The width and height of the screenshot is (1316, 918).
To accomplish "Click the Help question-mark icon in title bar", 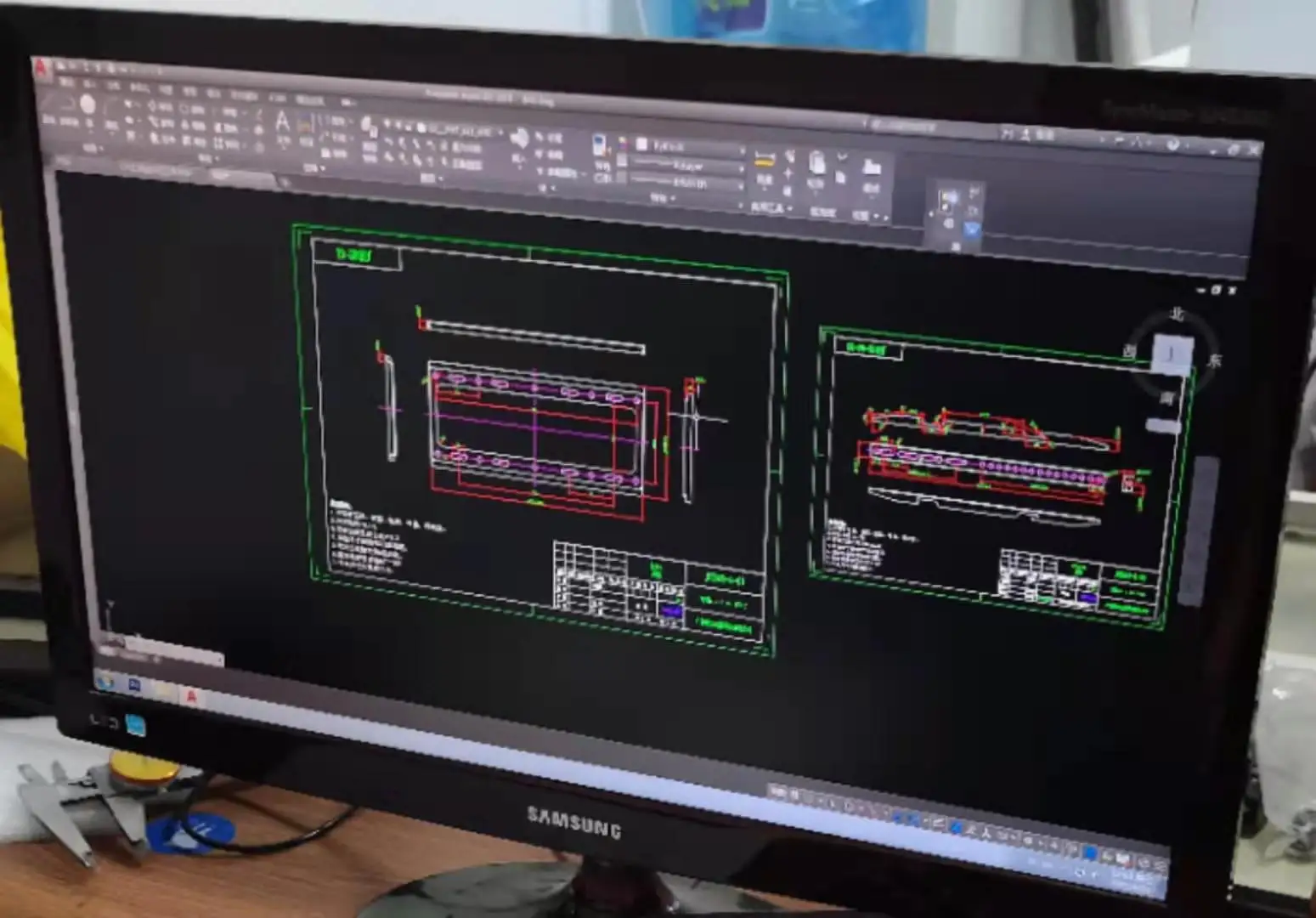I will [1173, 144].
